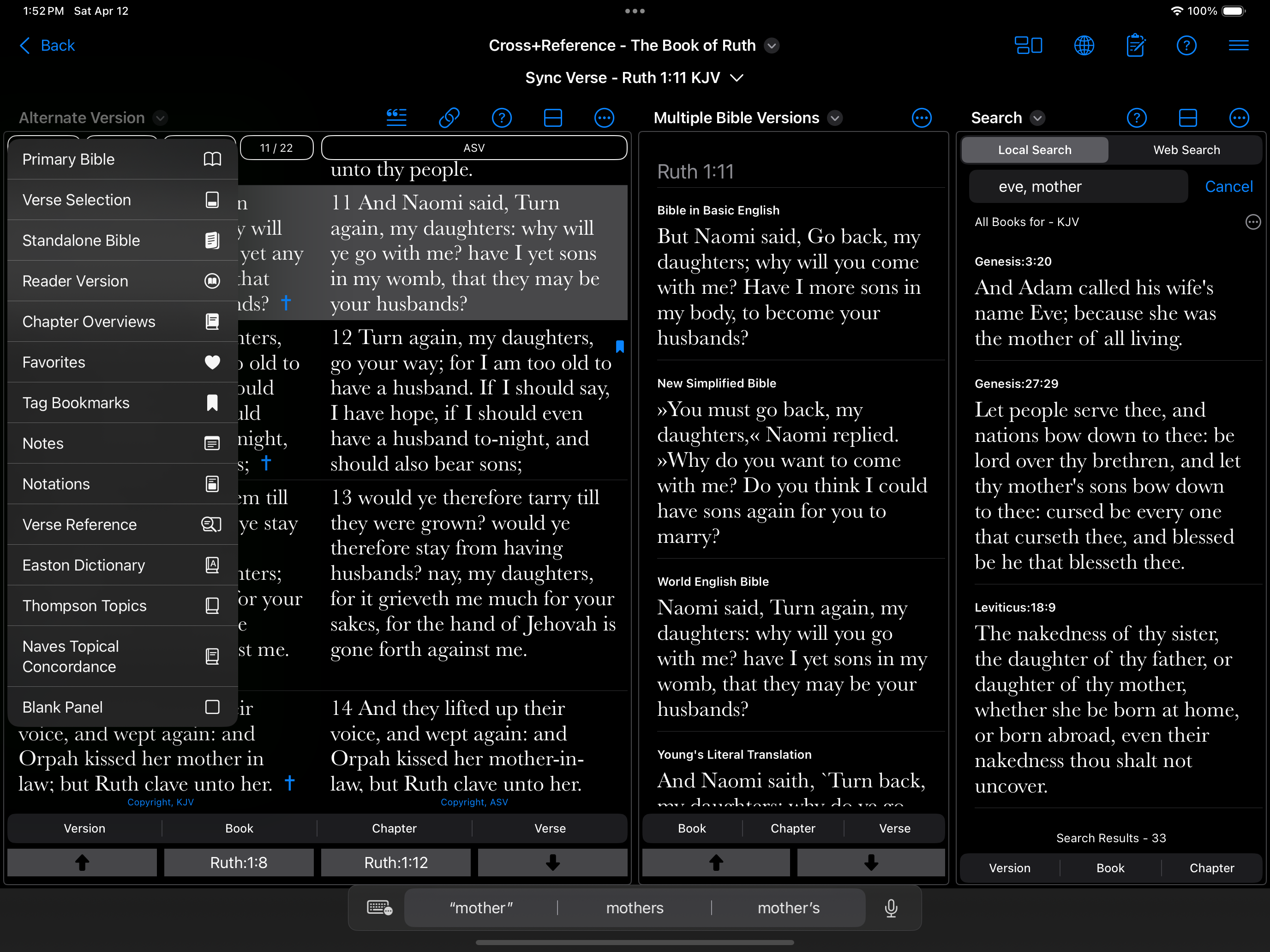Choose Tag Bookmarks from panel menu
Viewport: 1270px width, 952px height.
pyautogui.click(x=122, y=403)
